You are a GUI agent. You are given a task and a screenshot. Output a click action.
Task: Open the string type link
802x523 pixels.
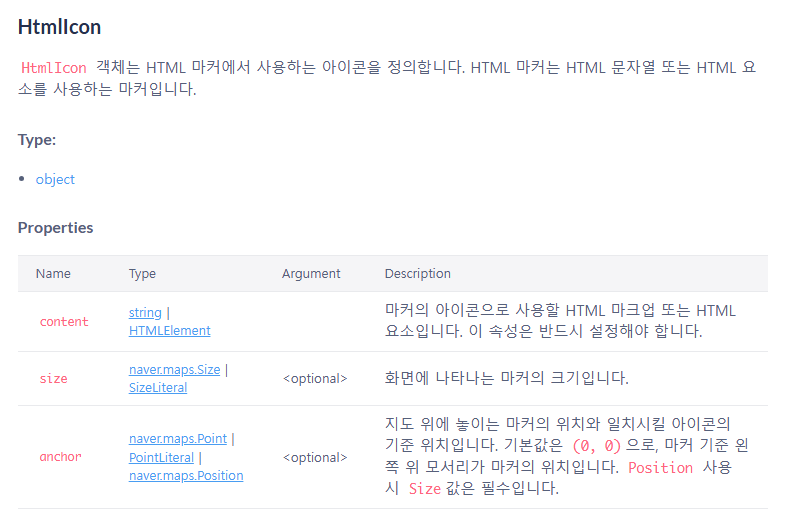[x=145, y=312]
